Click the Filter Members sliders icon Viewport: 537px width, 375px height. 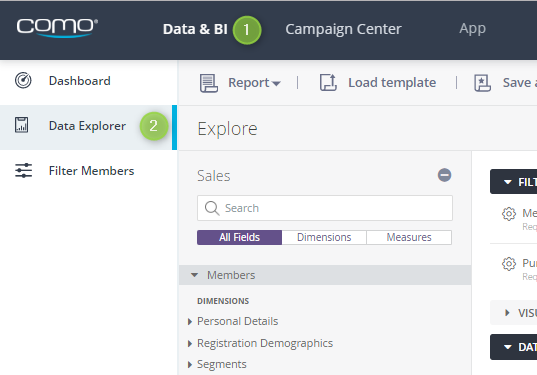point(23,171)
